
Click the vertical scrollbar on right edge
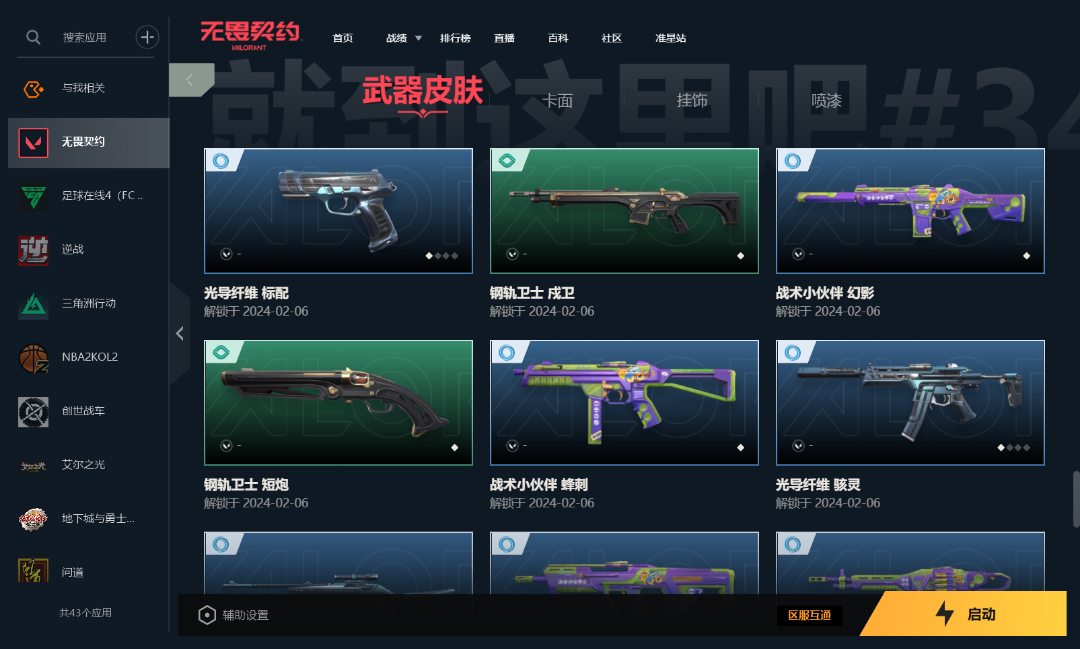tap(1076, 499)
